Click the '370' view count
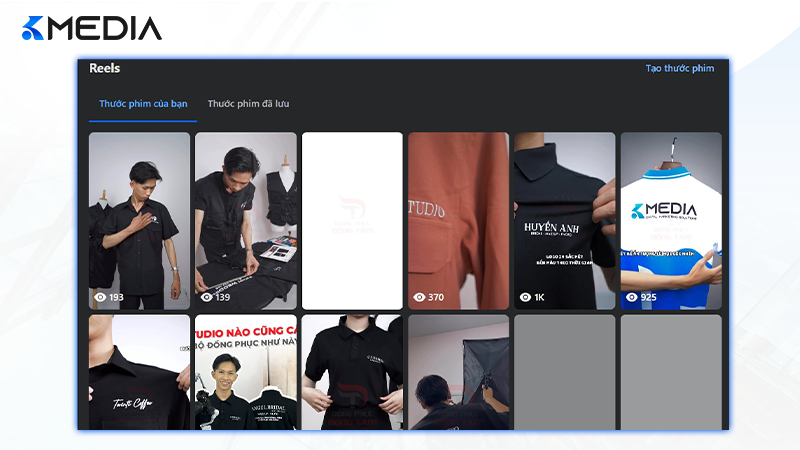This screenshot has height=450, width=800. pos(436,297)
